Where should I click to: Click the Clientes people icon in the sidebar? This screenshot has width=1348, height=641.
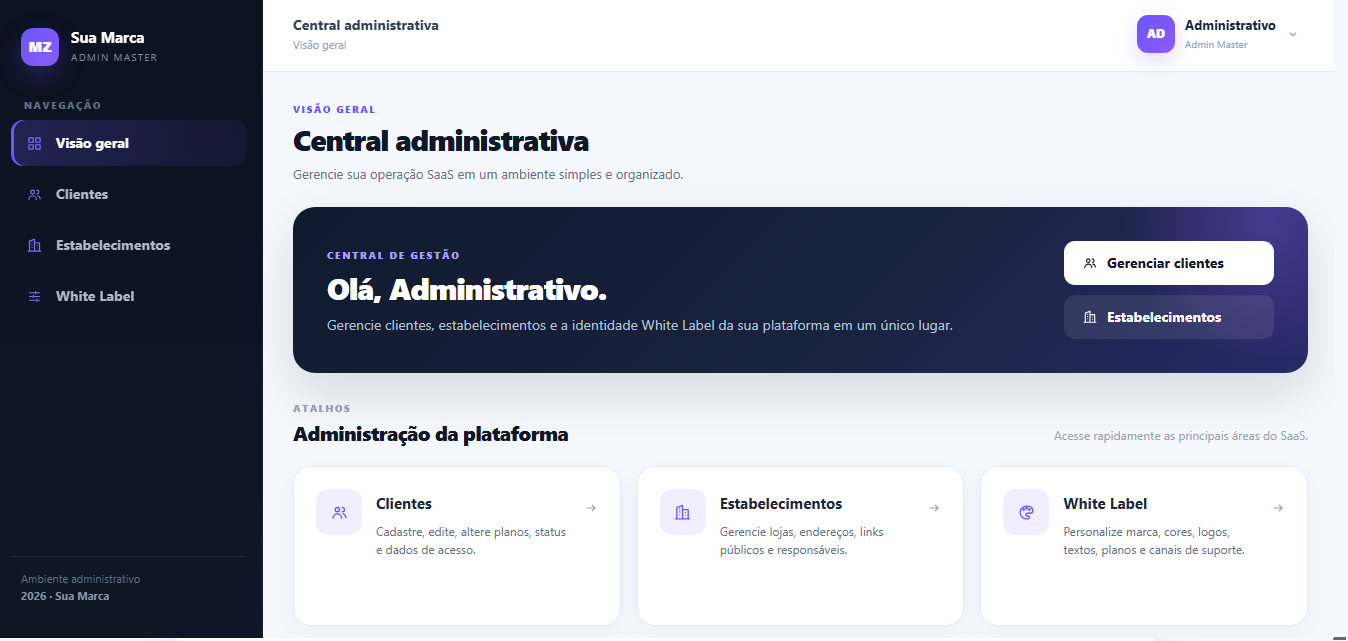point(35,194)
